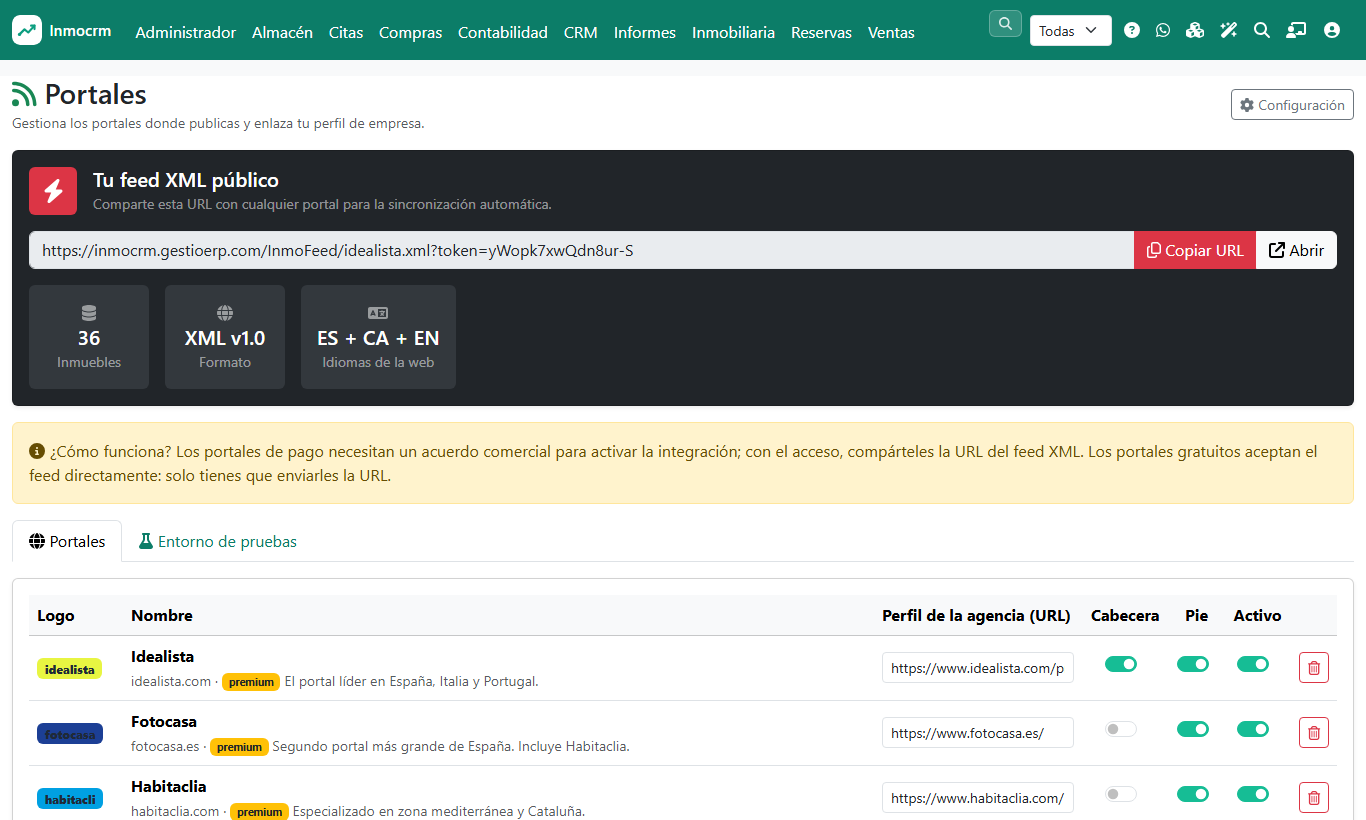Click the "Portales" page title
The image size is (1366, 820).
[x=96, y=94]
